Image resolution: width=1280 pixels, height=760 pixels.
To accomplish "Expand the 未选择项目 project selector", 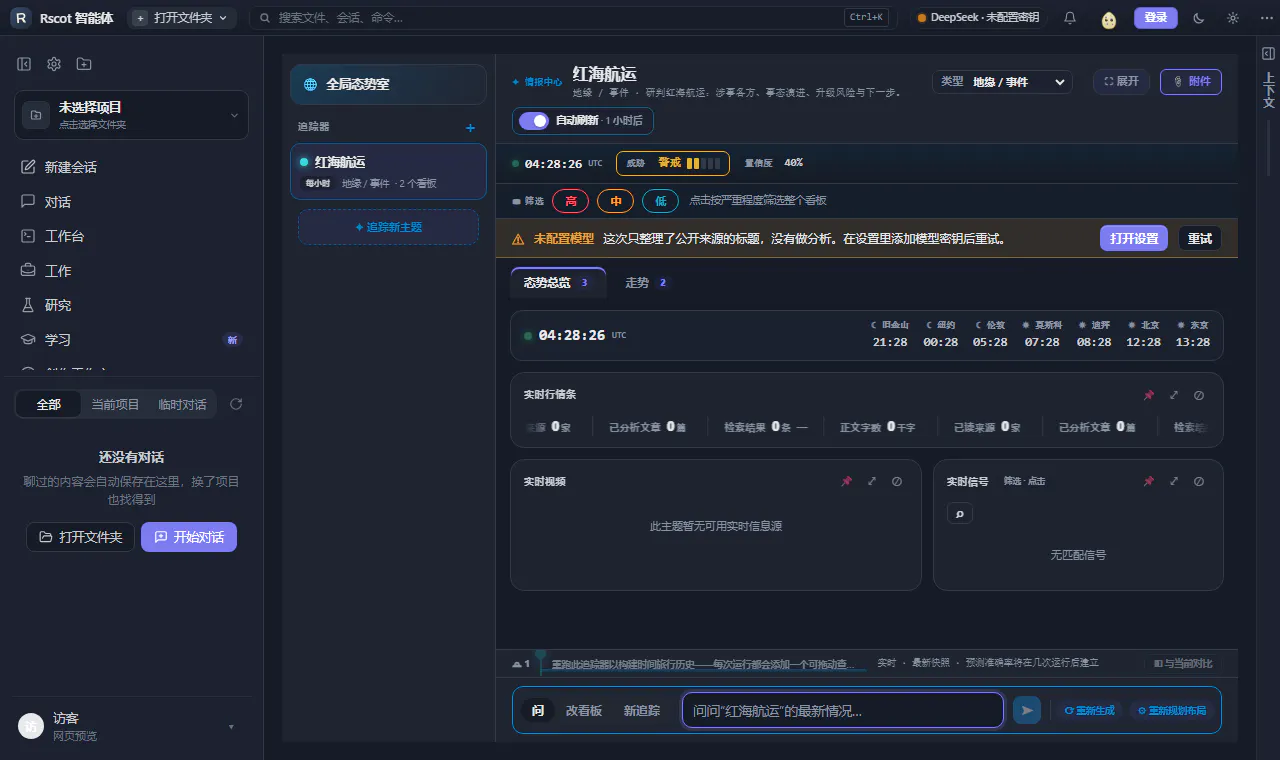I will [131, 115].
